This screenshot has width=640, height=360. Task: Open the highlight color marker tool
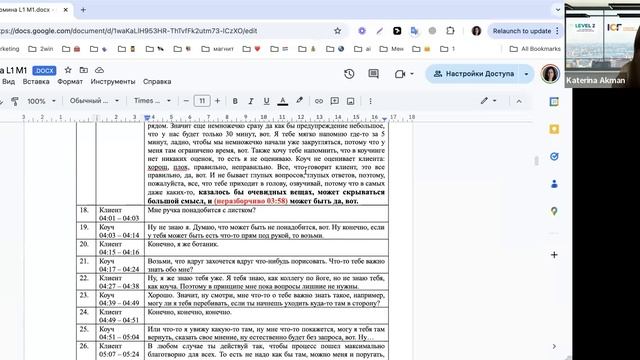[x=300, y=101]
